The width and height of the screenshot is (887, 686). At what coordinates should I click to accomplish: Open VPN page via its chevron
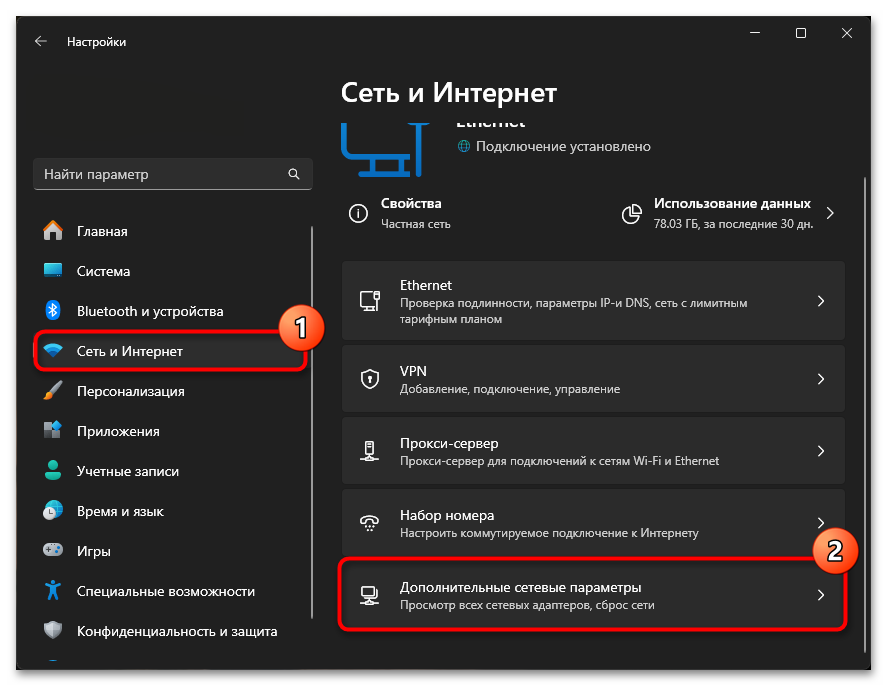821,379
